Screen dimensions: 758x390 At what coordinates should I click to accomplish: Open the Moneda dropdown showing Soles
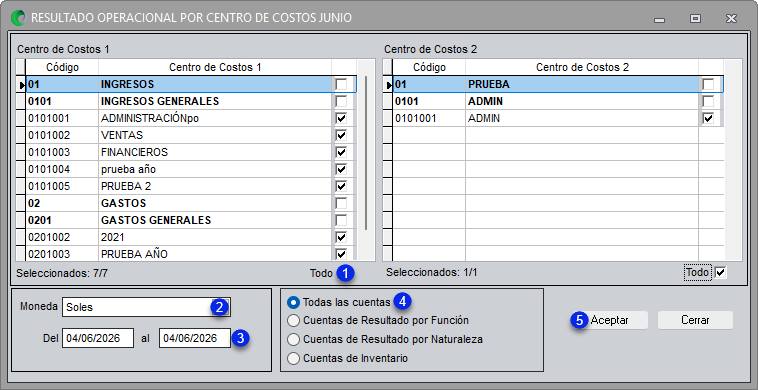[146, 307]
